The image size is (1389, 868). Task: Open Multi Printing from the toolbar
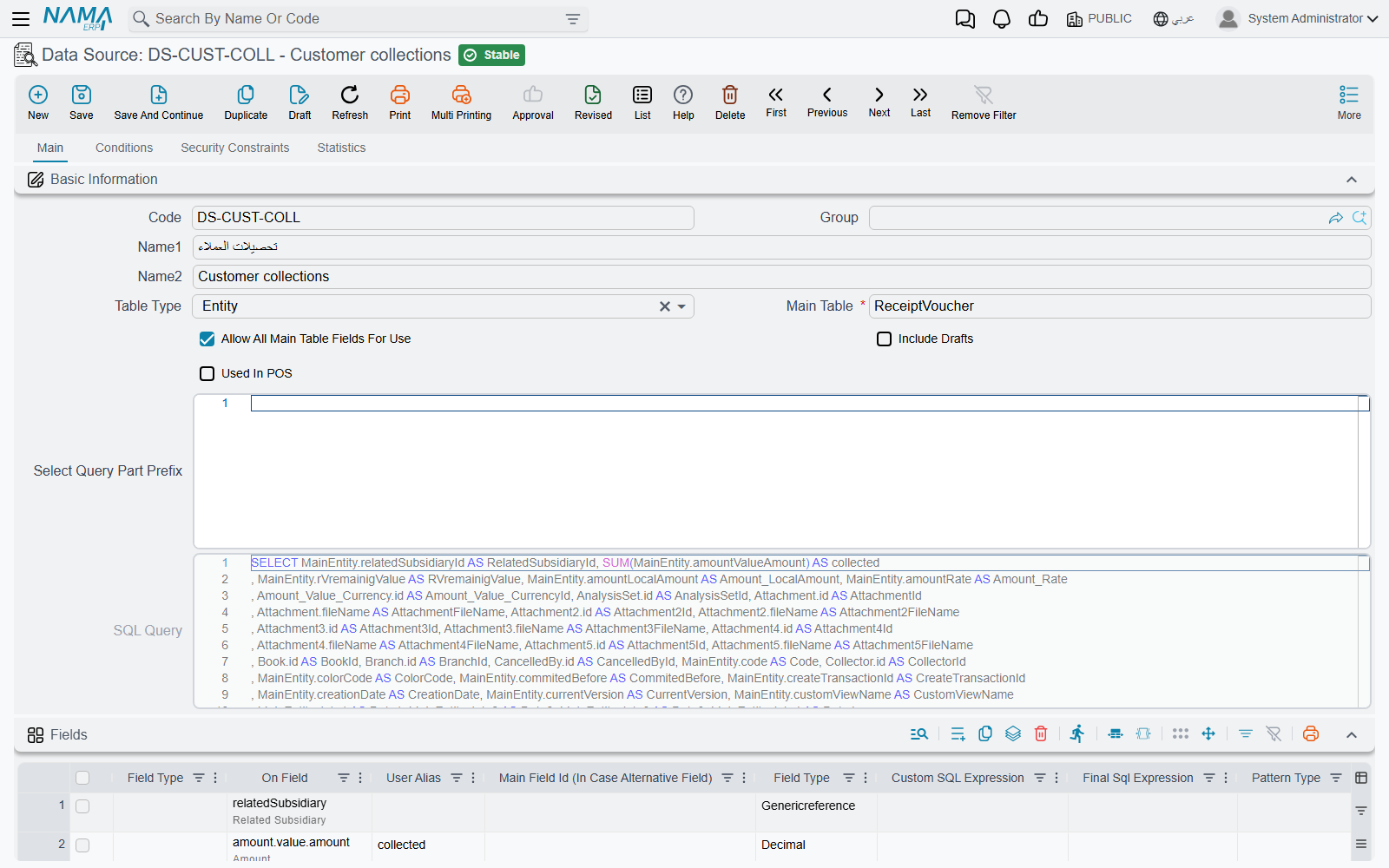tap(461, 102)
